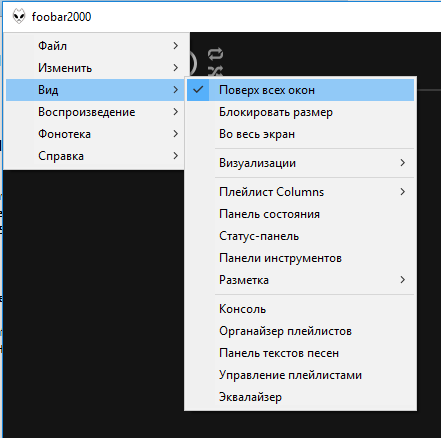
Task: Show the Панель текстов песен
Action: point(300,353)
